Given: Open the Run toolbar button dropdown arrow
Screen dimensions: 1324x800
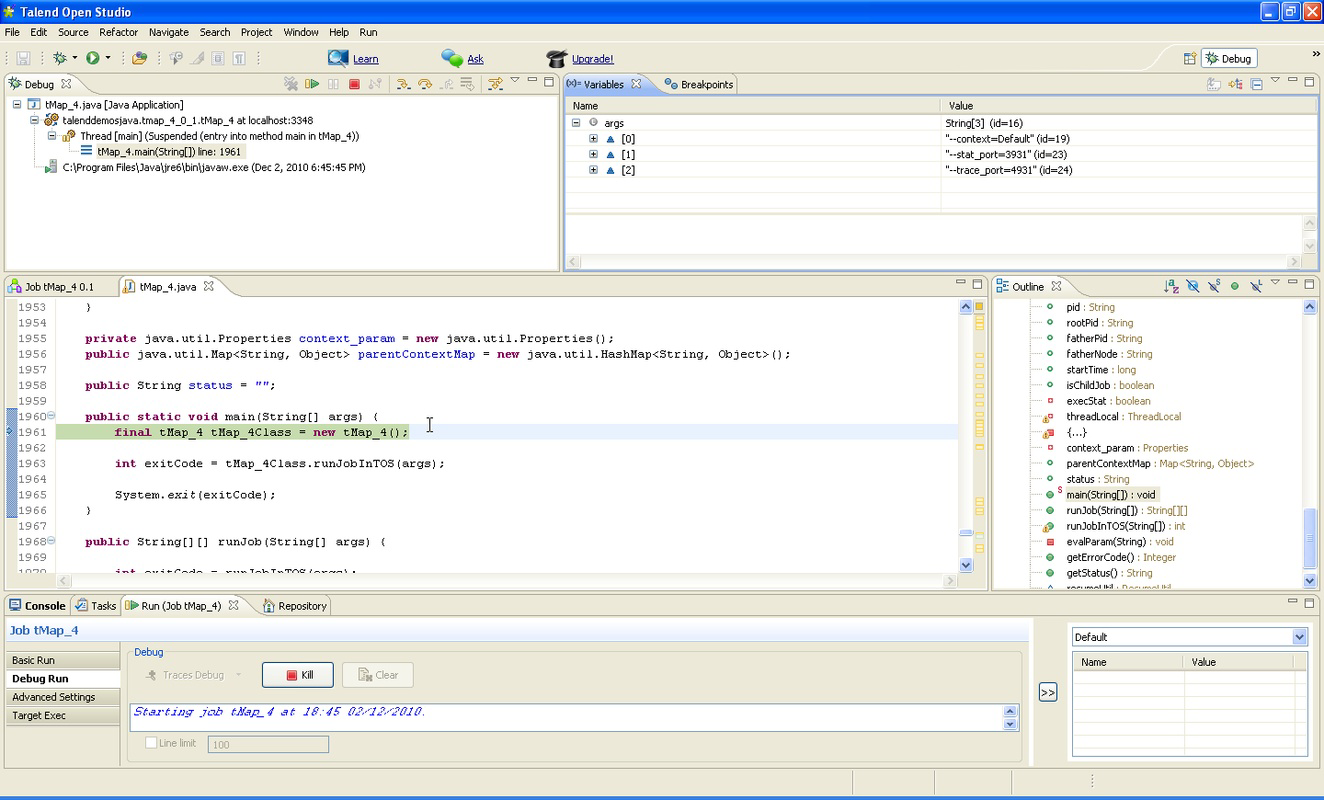Looking at the screenshot, I should 107,58.
